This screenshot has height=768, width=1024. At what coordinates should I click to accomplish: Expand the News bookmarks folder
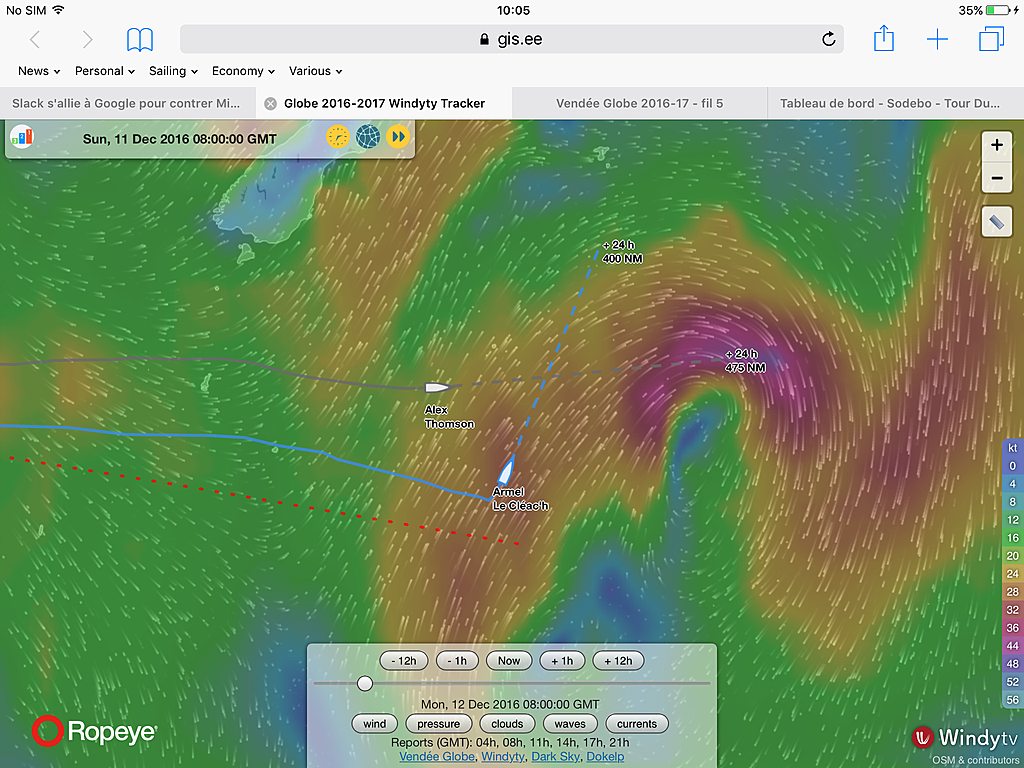[39, 71]
